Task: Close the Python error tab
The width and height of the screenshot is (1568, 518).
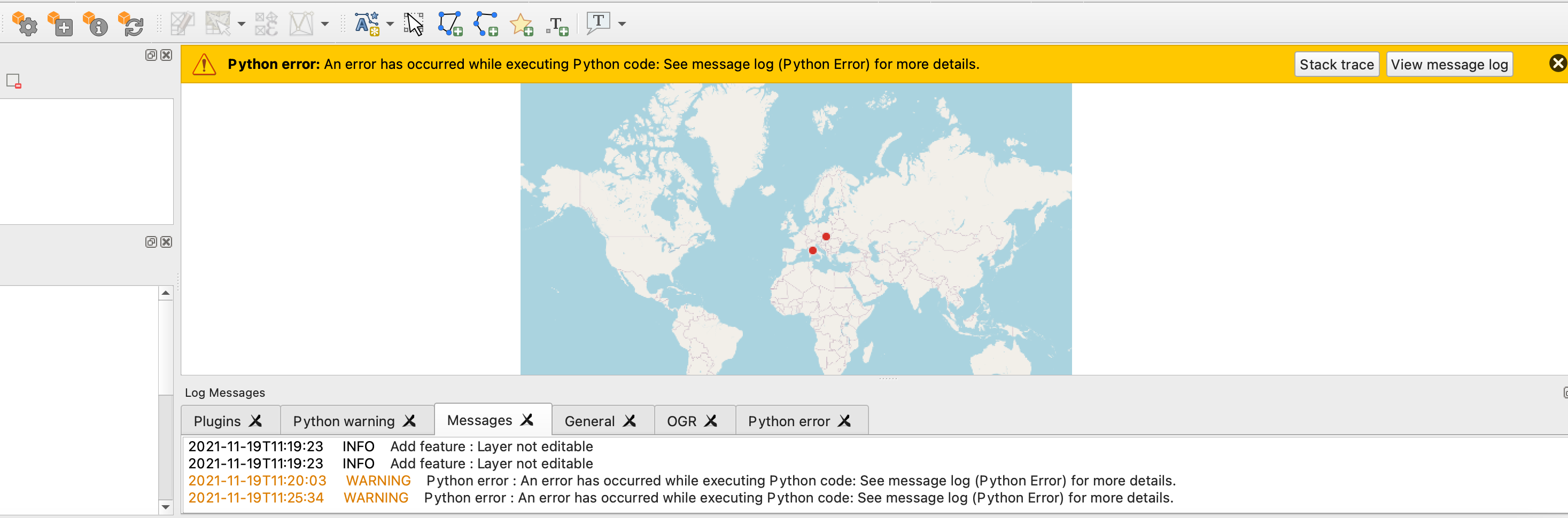Action: [x=844, y=420]
